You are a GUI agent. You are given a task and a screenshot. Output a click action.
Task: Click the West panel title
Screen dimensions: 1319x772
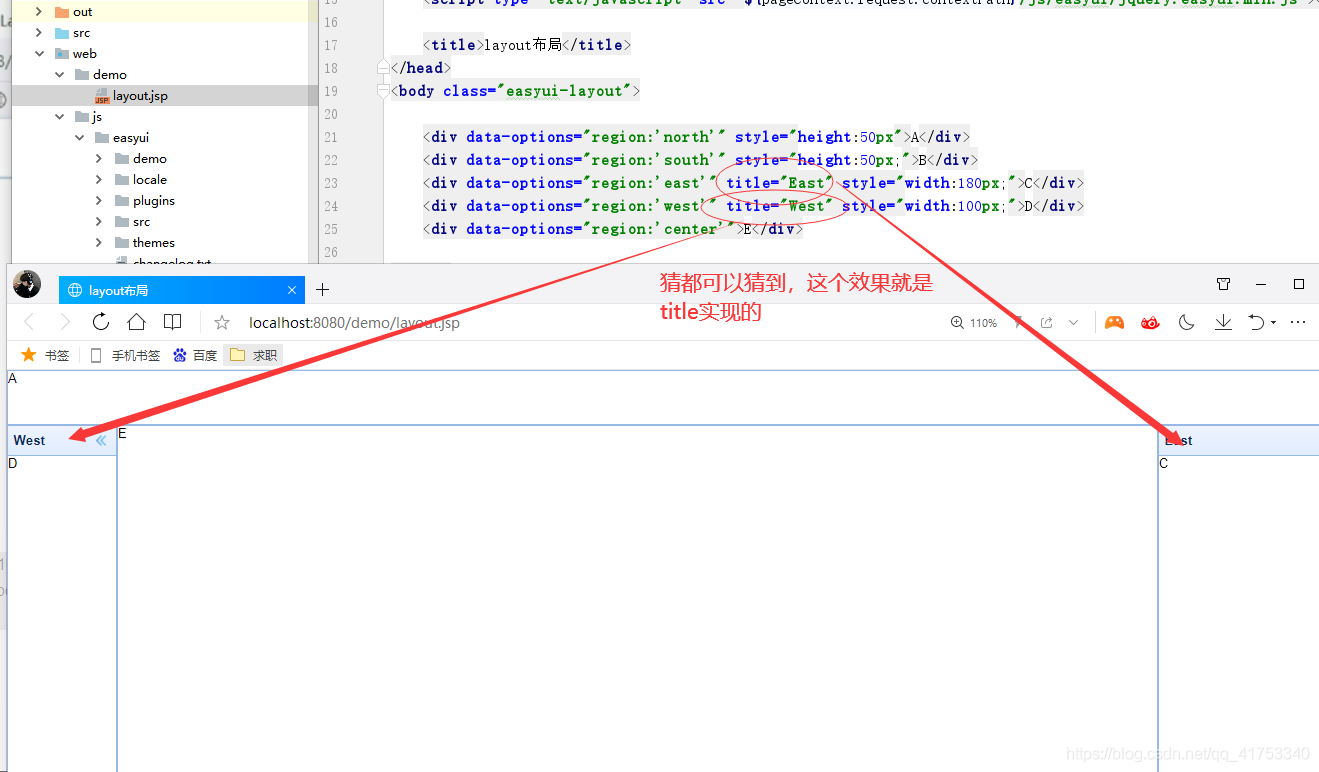tap(29, 440)
